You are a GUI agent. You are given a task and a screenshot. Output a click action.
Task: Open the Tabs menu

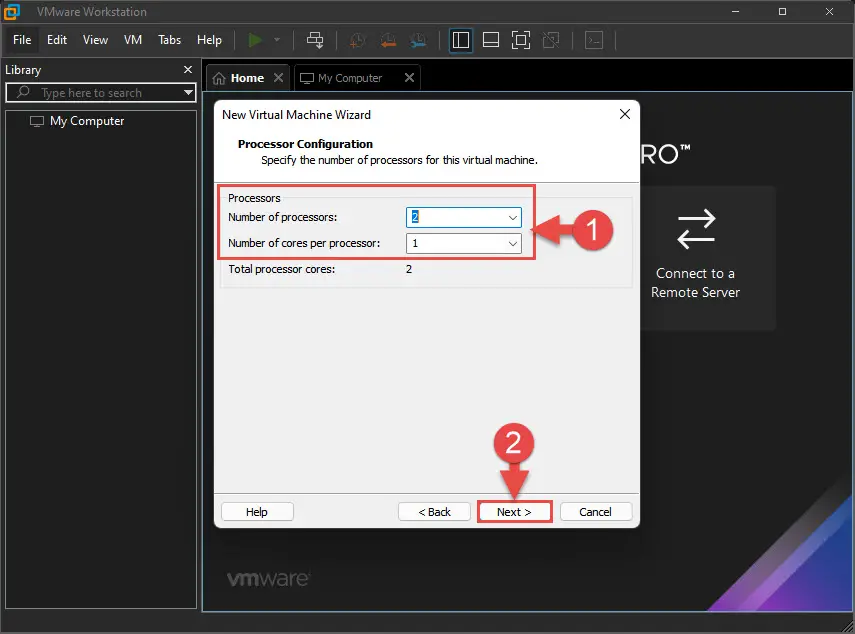[170, 40]
